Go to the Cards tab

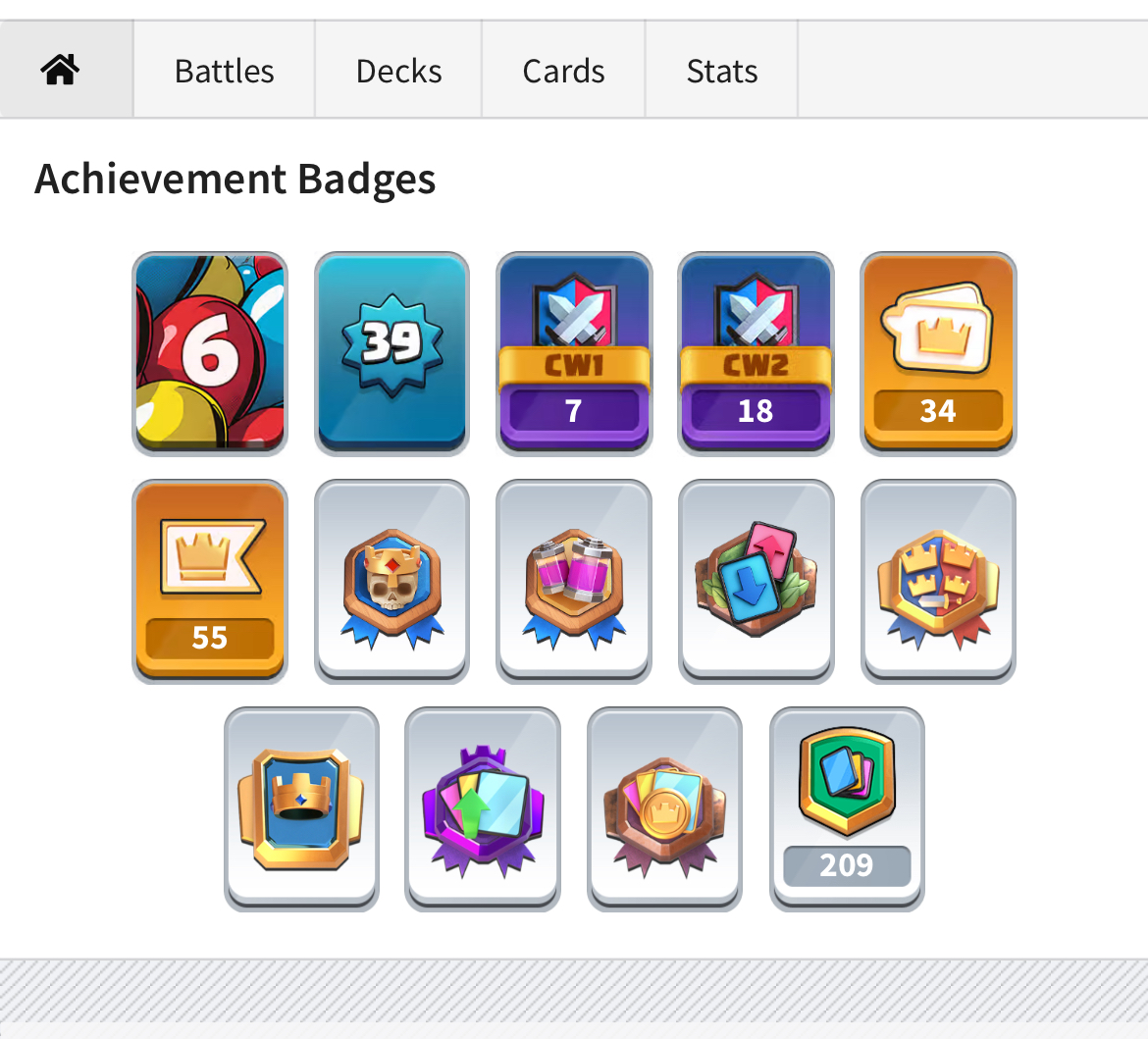(563, 70)
